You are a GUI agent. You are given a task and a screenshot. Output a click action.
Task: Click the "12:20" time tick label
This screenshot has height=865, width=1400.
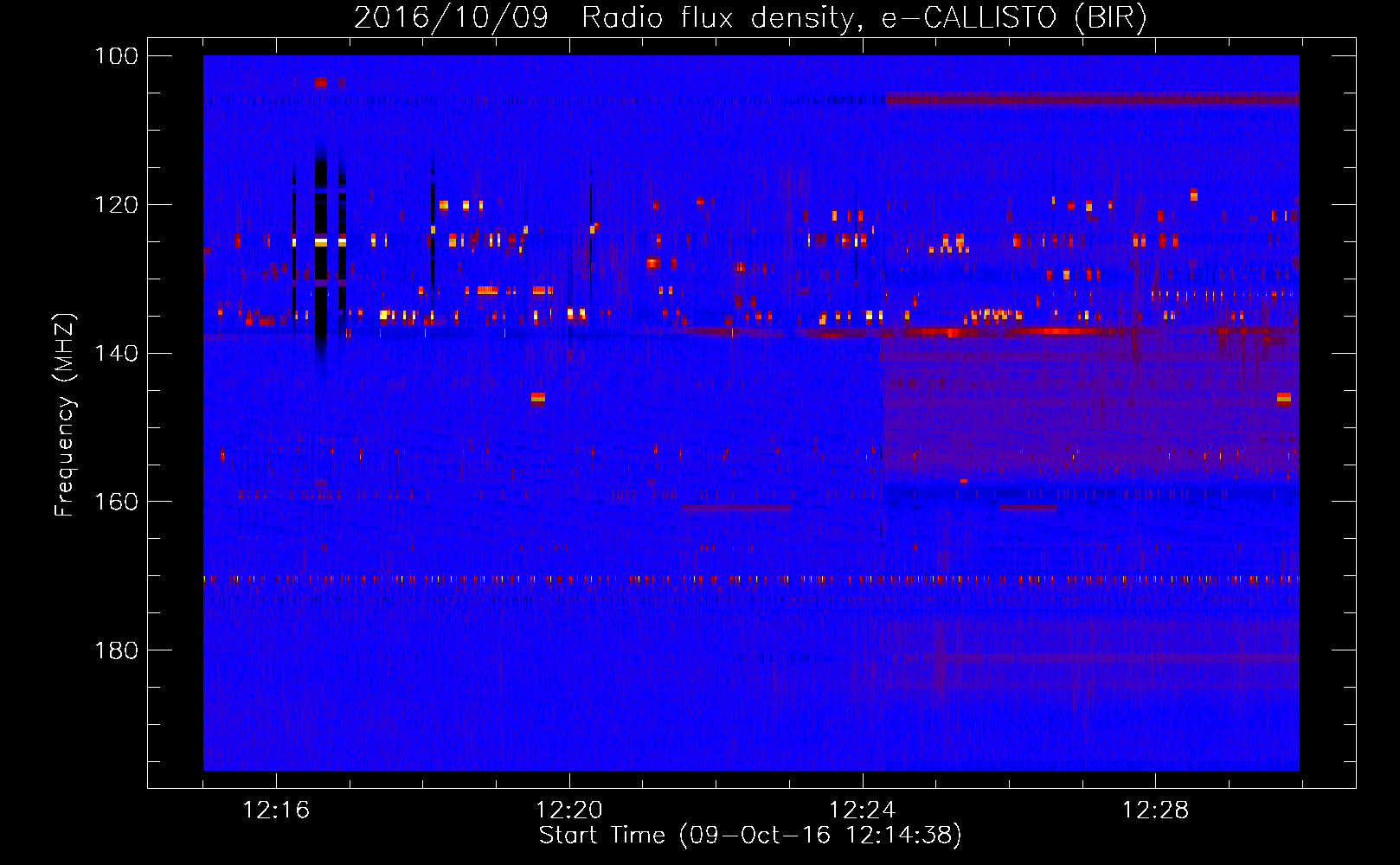point(569,811)
